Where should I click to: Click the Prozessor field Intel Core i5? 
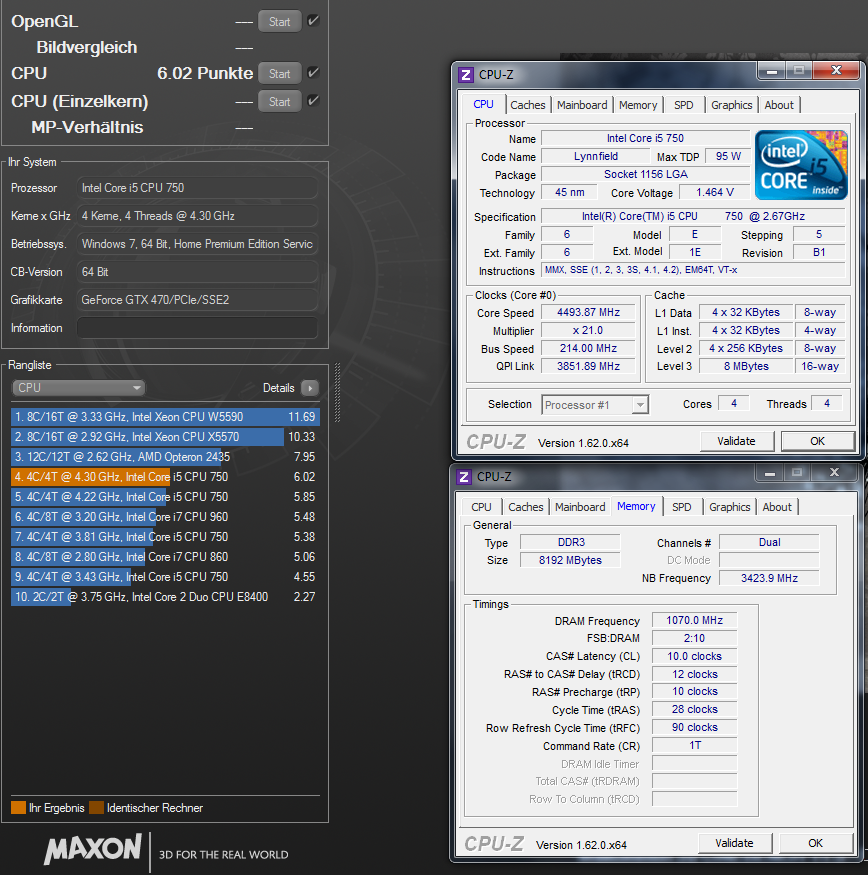tap(198, 188)
